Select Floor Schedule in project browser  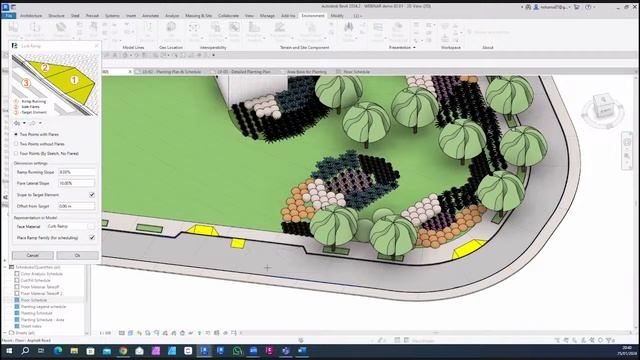[x=33, y=300]
